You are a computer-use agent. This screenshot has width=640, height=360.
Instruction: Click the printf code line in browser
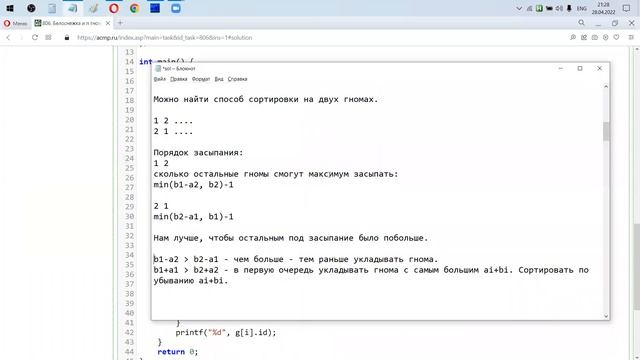click(x=226, y=333)
